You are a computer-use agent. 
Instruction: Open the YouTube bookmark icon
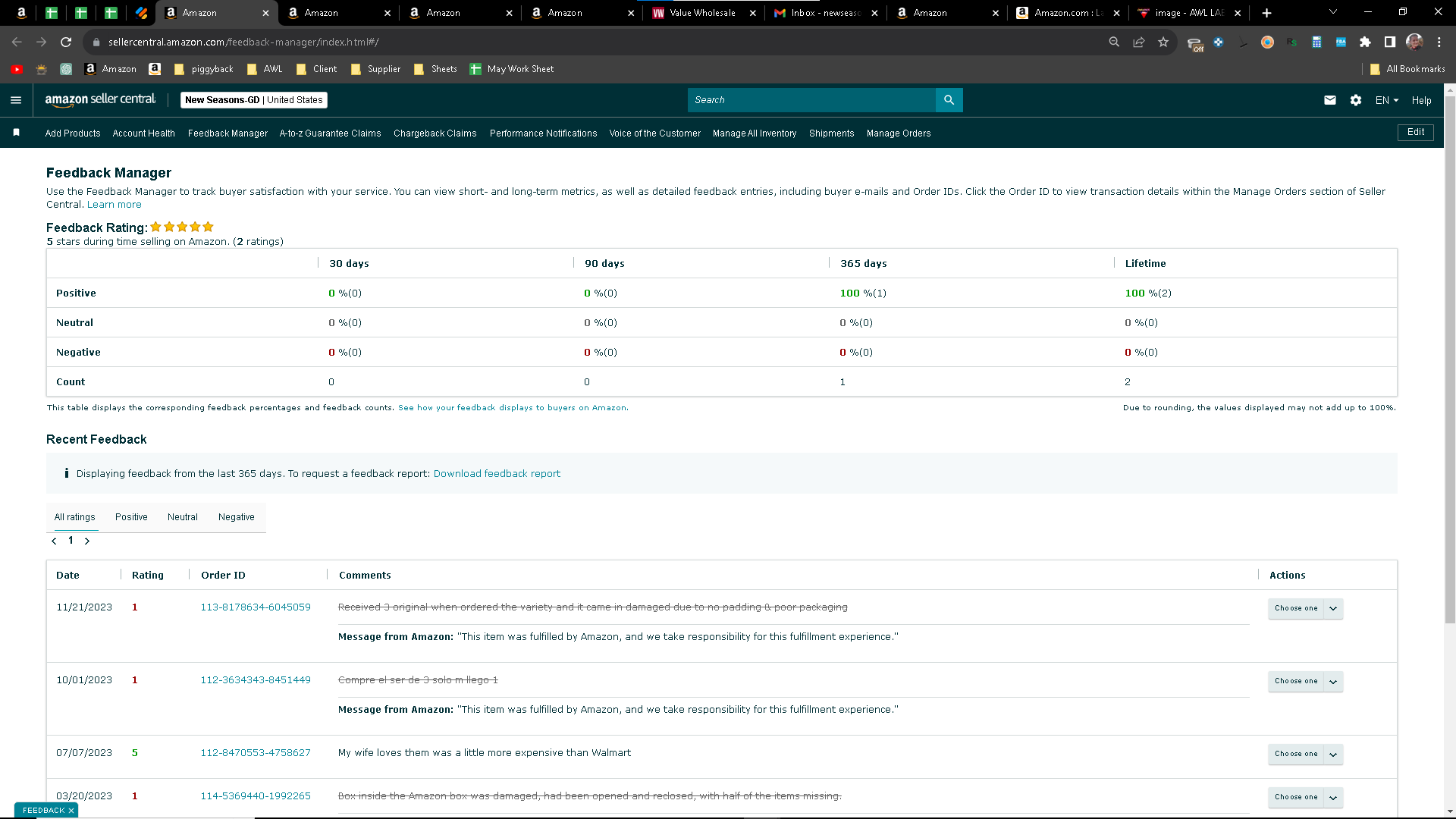click(17, 69)
